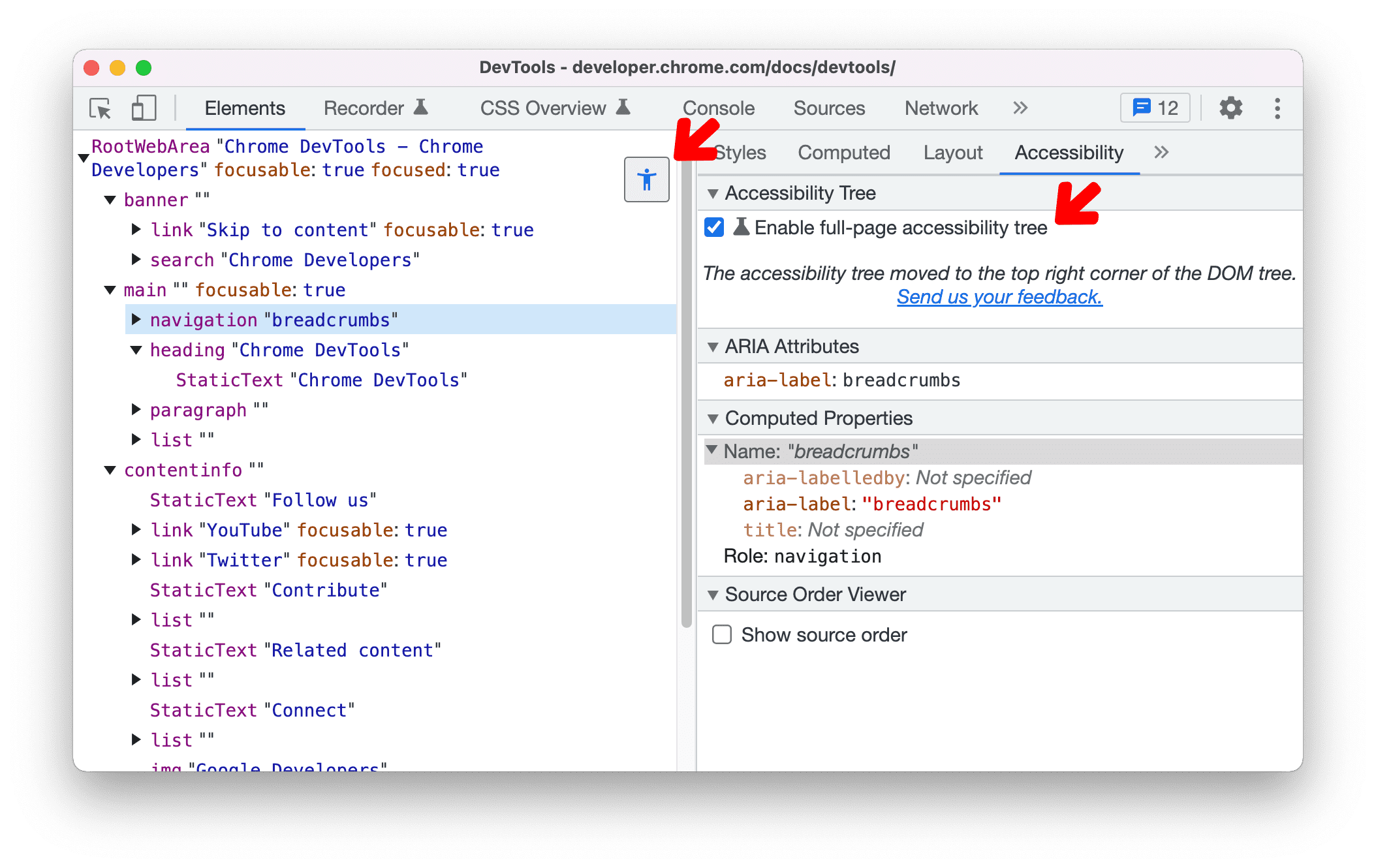Image resolution: width=1376 pixels, height=868 pixels.
Task: Click the DevTools more options menu icon
Action: click(1280, 108)
